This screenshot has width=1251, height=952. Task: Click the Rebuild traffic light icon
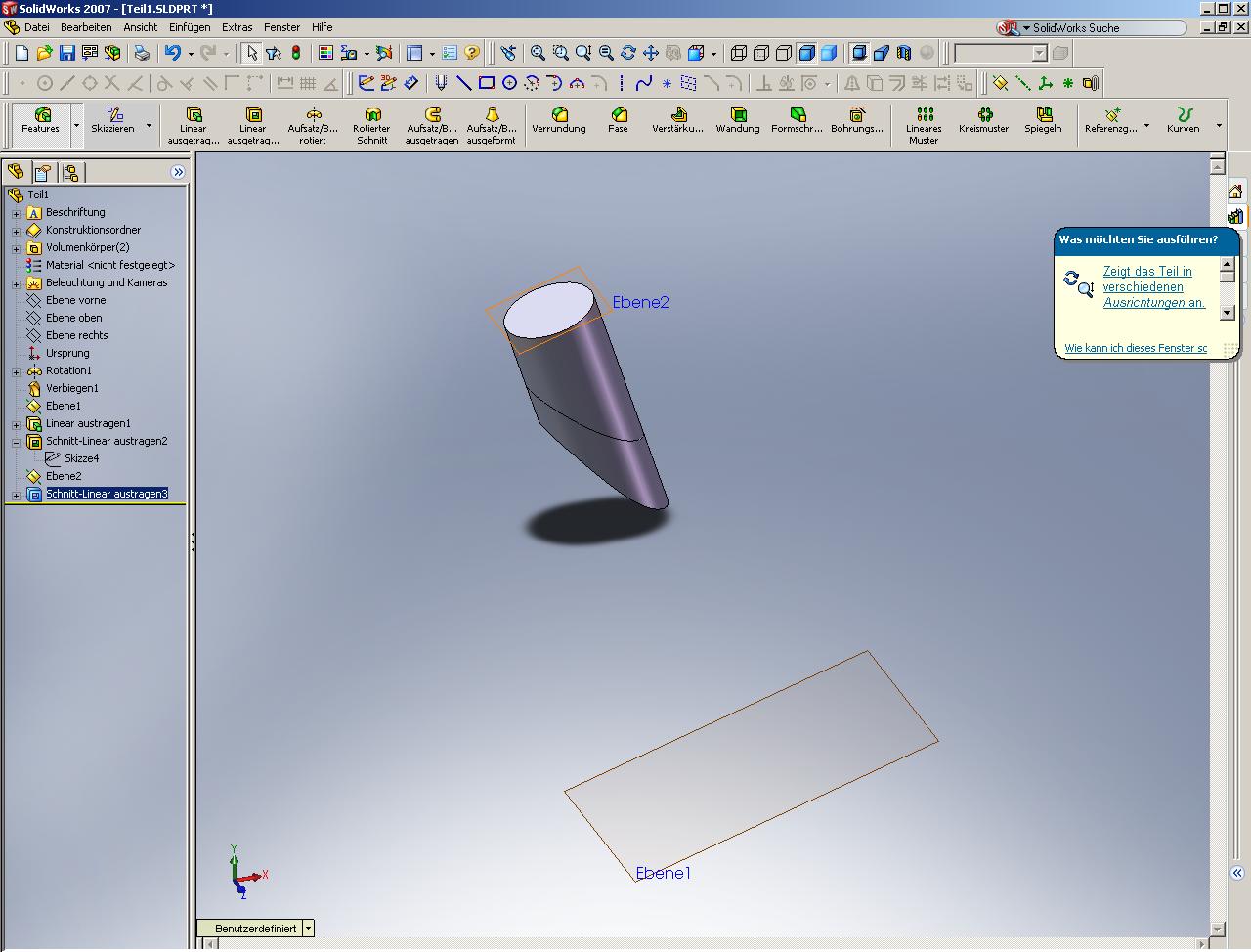click(x=296, y=53)
